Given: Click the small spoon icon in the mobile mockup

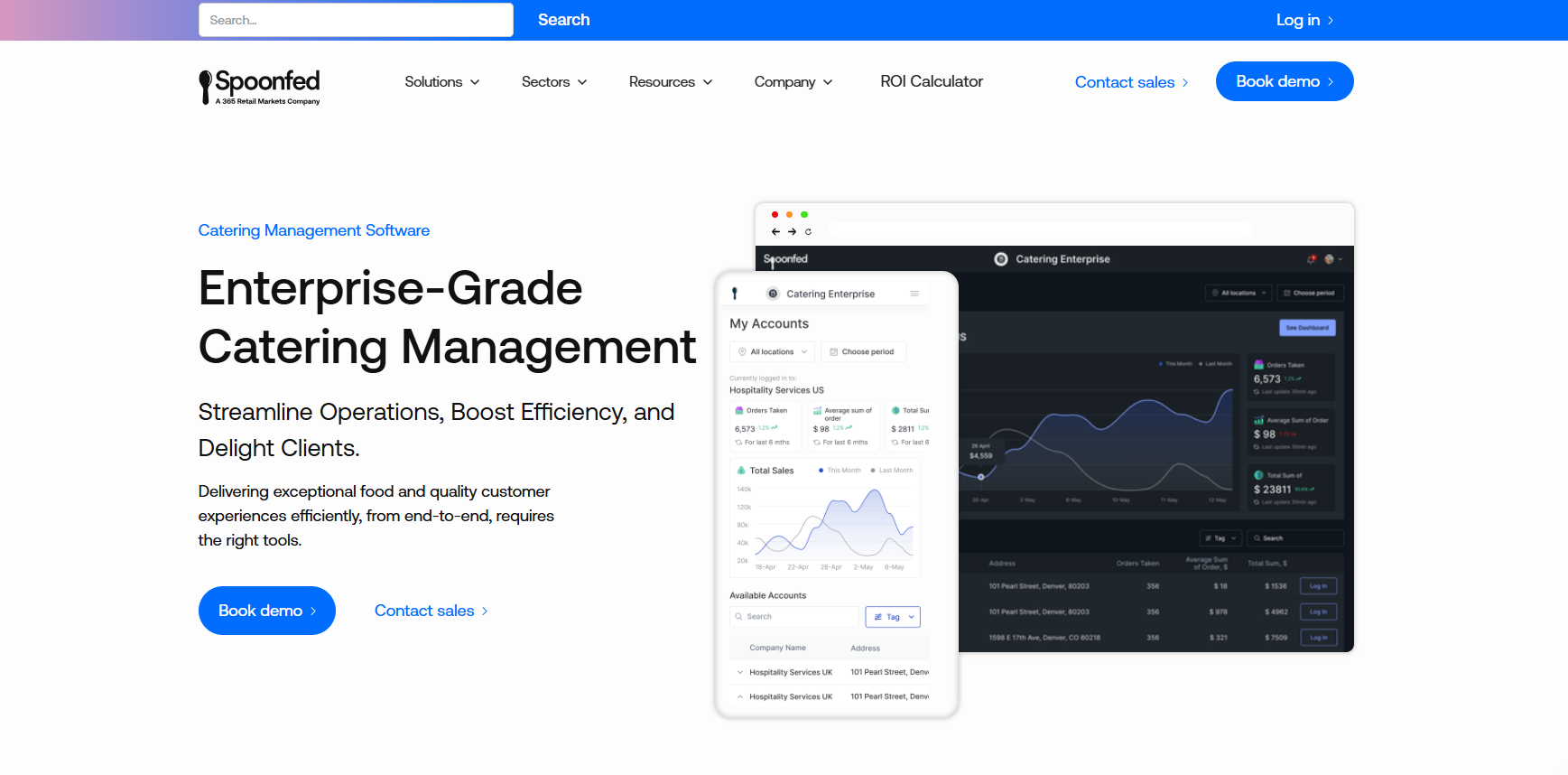Looking at the screenshot, I should click(x=735, y=294).
